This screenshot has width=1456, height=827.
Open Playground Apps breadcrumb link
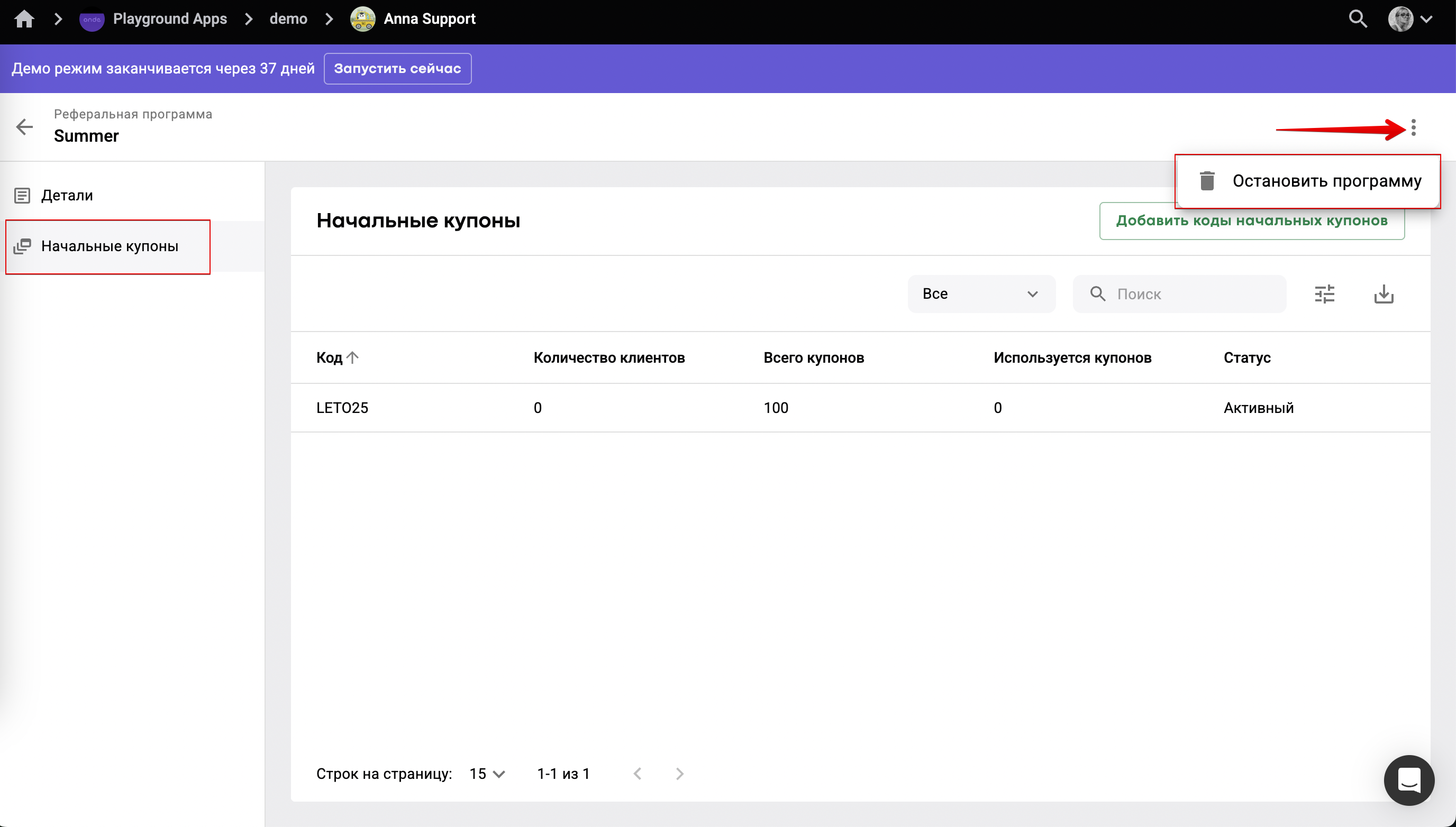(170, 19)
